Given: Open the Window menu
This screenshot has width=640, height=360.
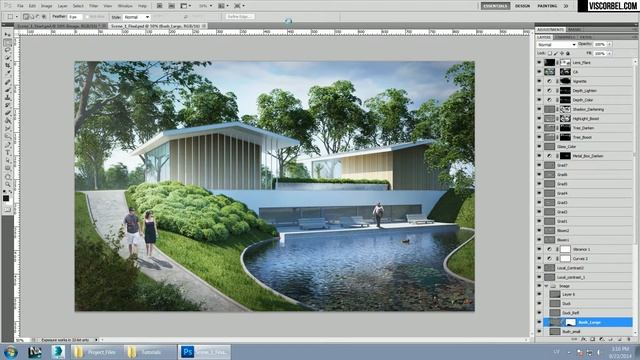Looking at the screenshot, I should pyautogui.click(x=125, y=6).
